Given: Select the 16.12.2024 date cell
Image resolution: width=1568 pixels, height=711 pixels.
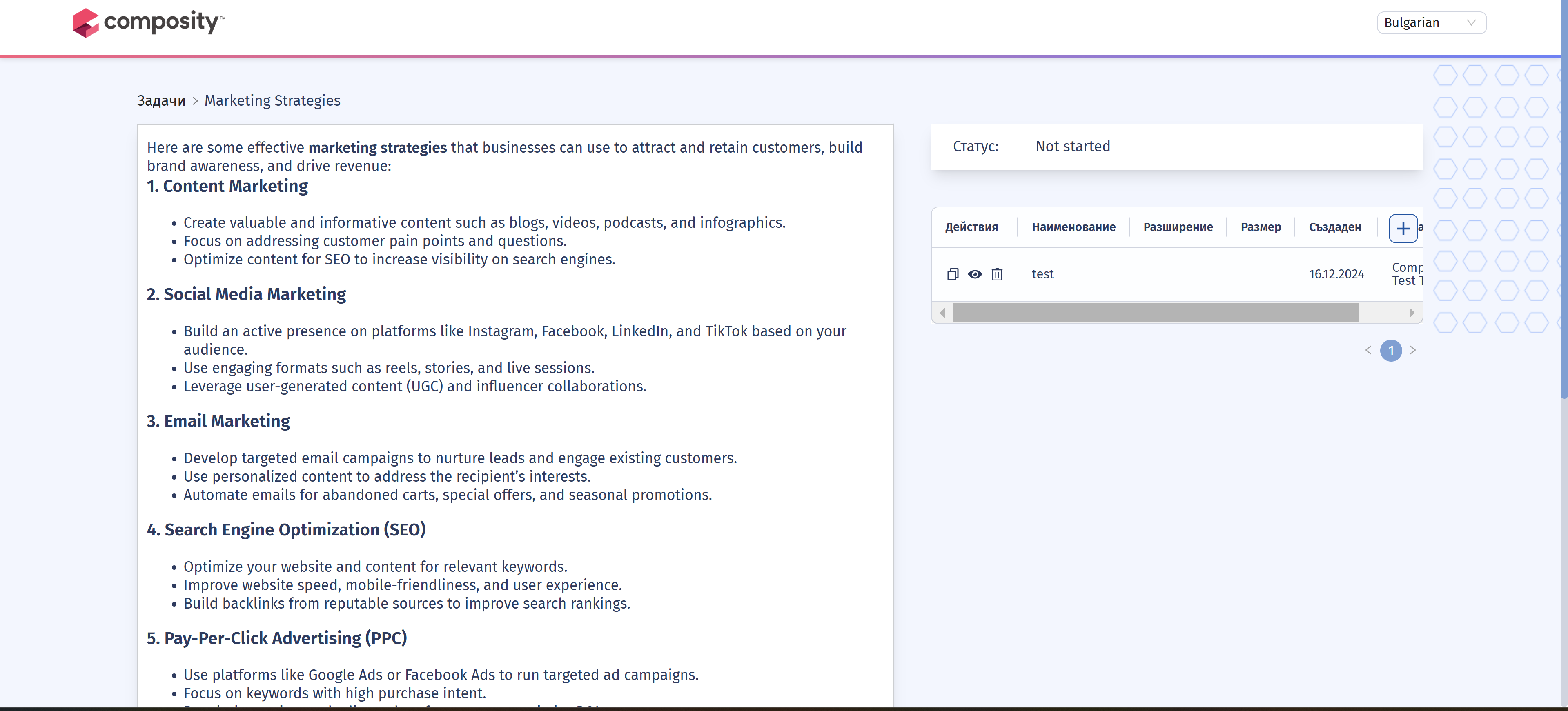Looking at the screenshot, I should coord(1337,274).
